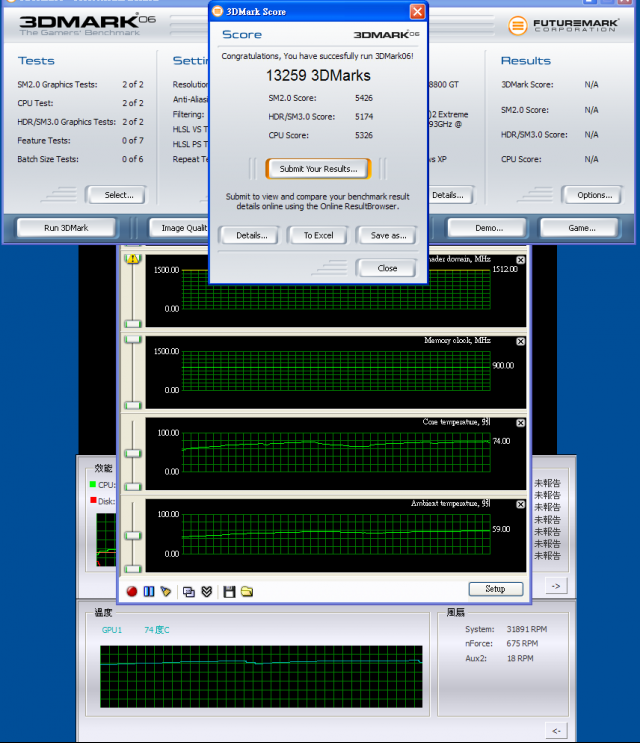The image size is (640, 743).
Task: Open Image Quality button
Action: point(179,228)
